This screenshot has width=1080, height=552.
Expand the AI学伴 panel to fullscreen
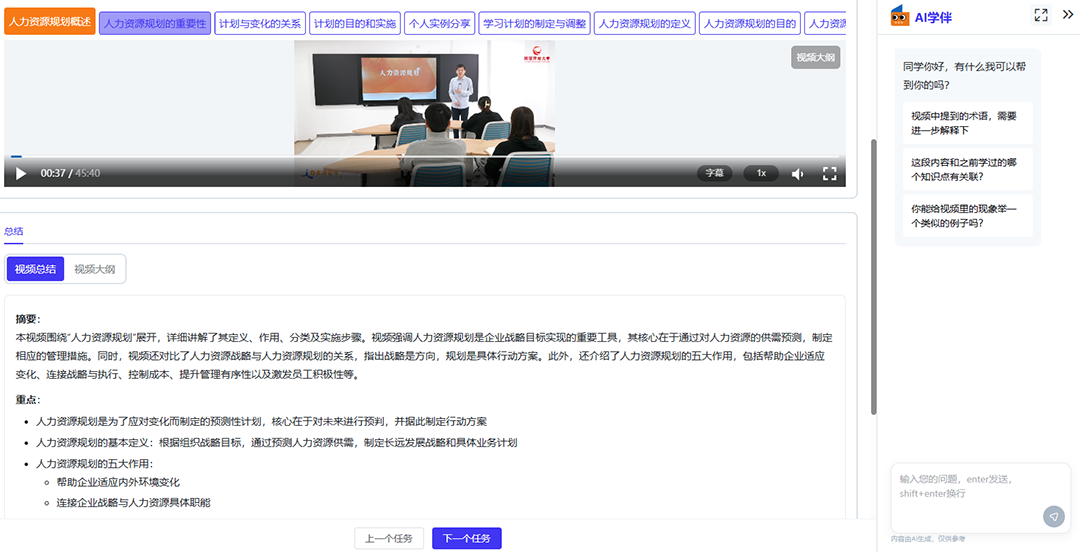1041,15
